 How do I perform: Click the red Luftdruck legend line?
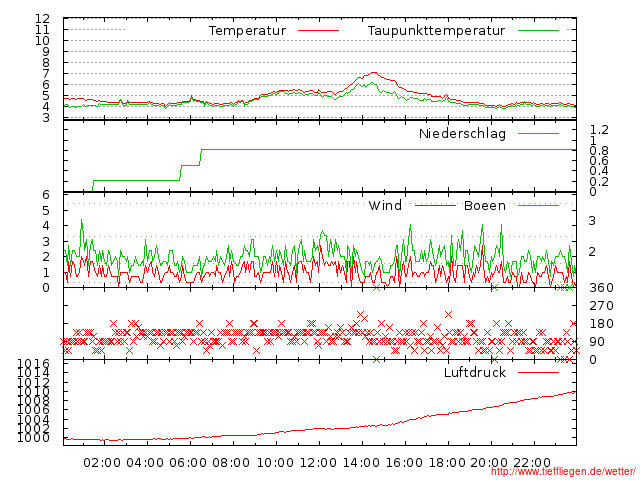[x=538, y=372]
